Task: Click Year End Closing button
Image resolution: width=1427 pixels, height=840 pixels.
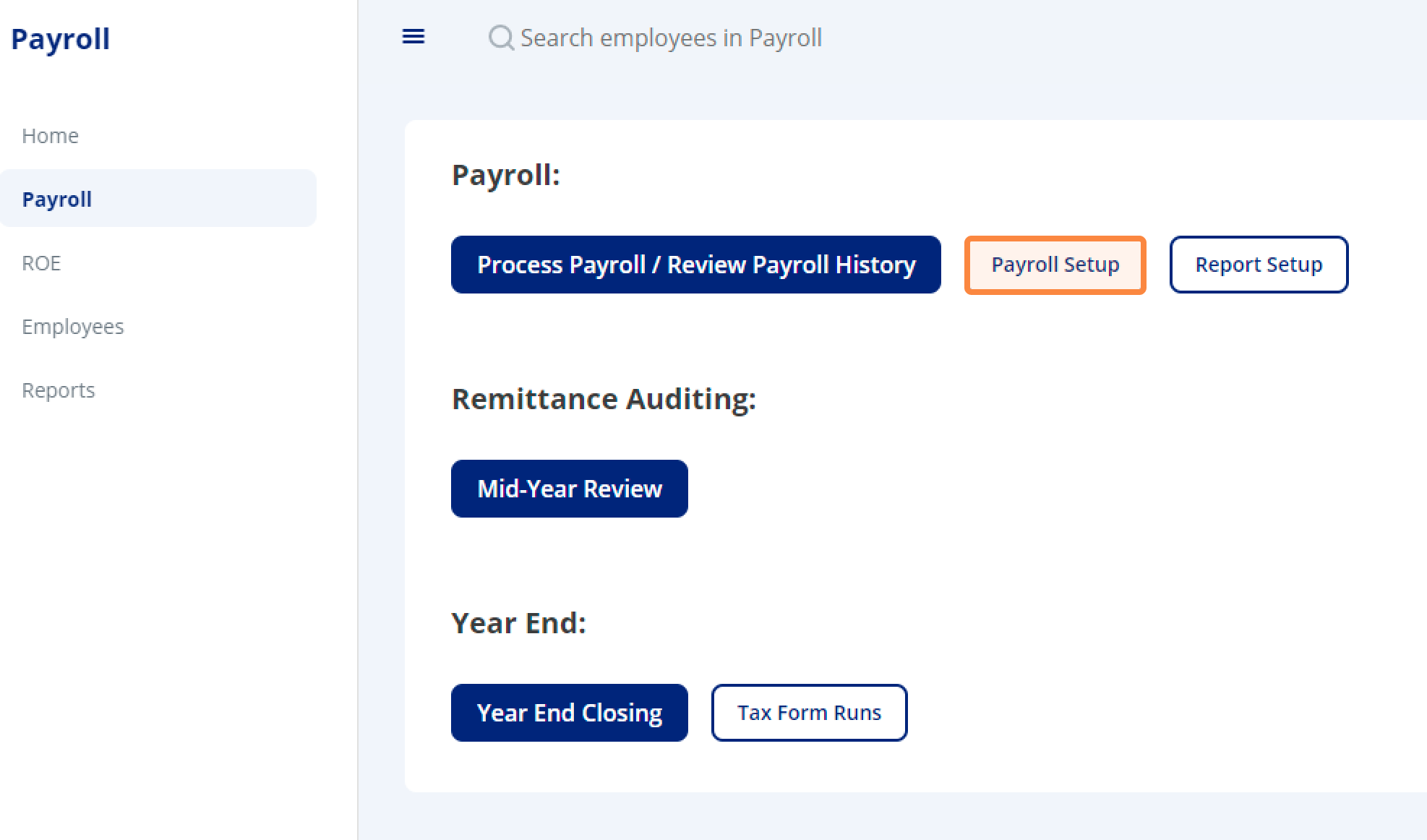Action: click(570, 713)
